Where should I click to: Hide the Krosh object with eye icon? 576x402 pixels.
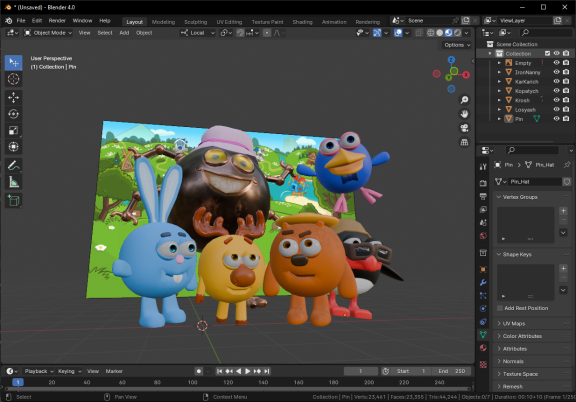click(557, 100)
